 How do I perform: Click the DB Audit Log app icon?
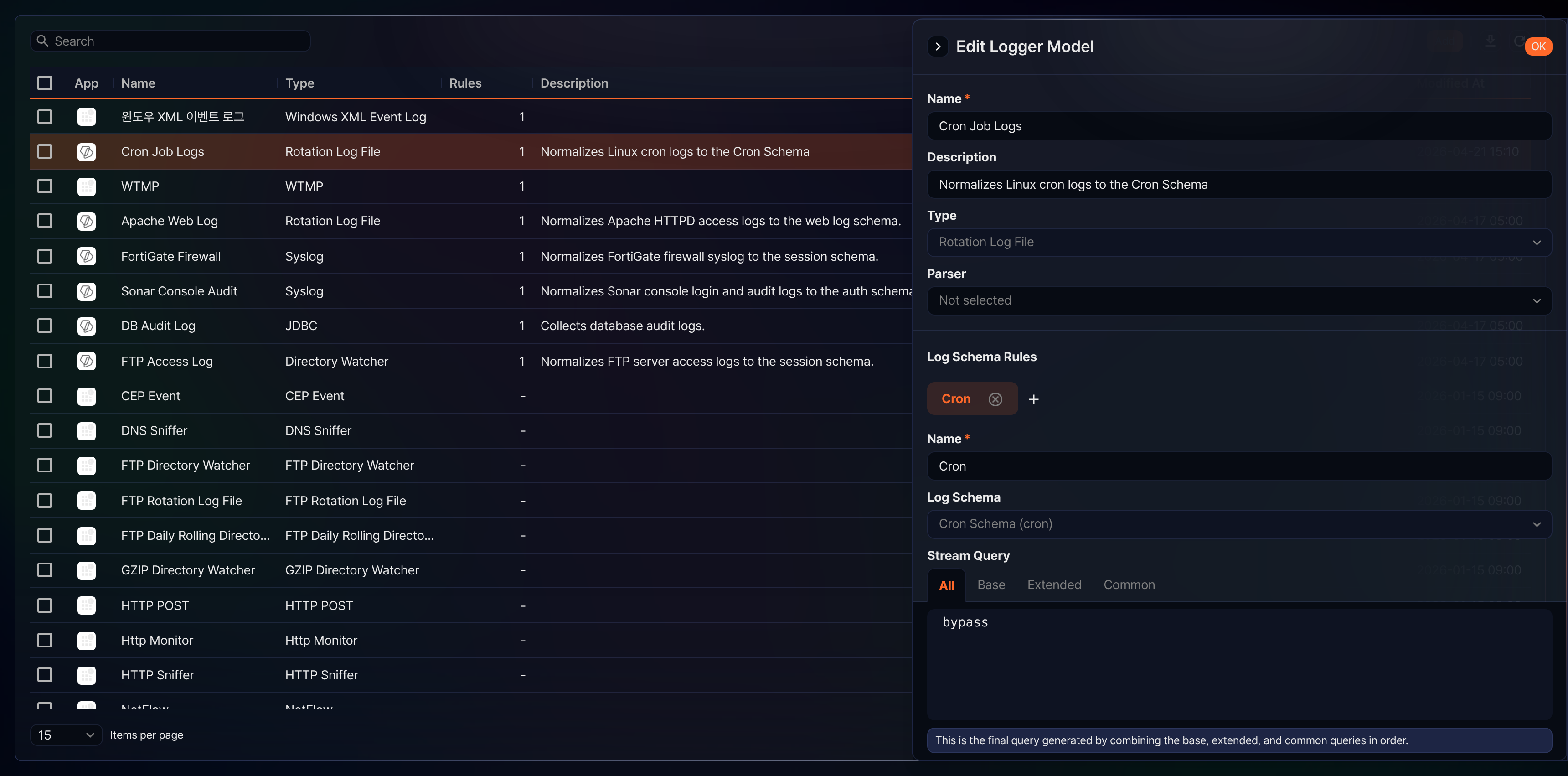(87, 326)
